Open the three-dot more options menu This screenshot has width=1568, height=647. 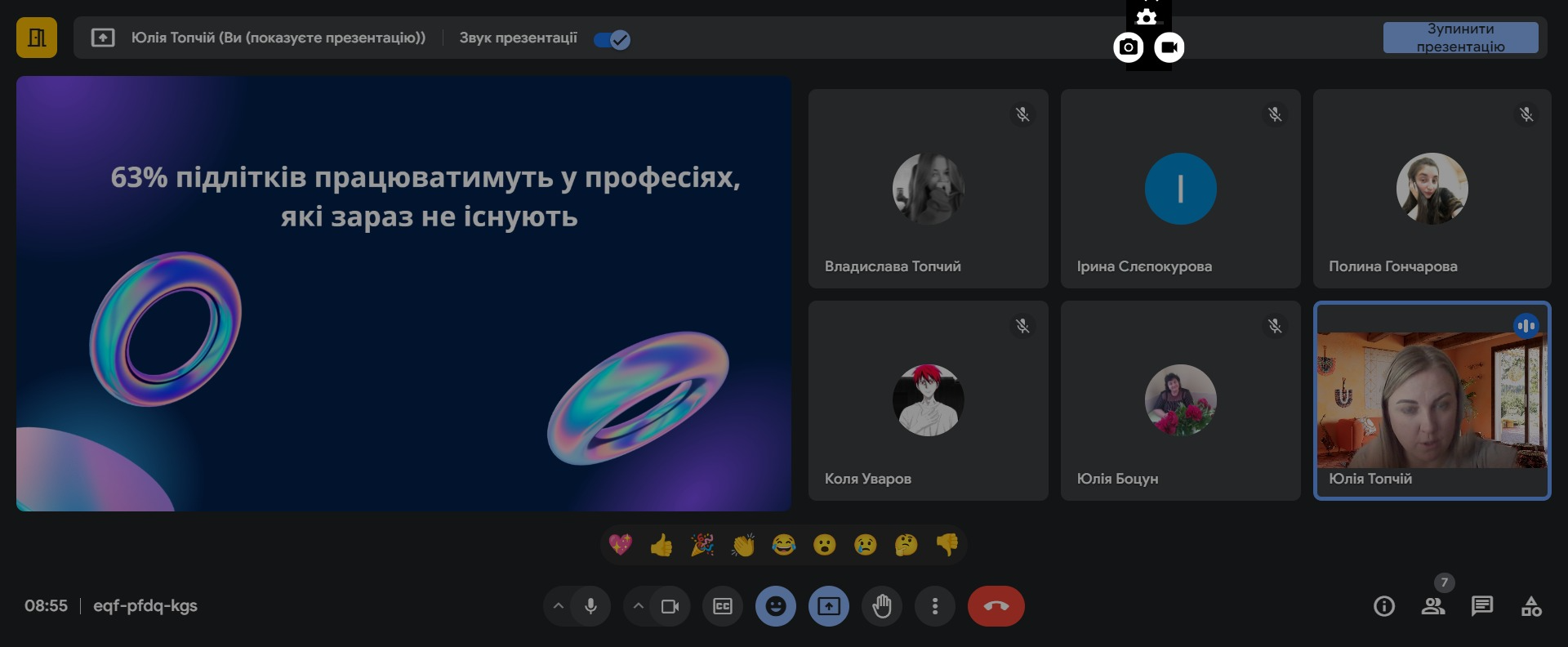pos(935,606)
